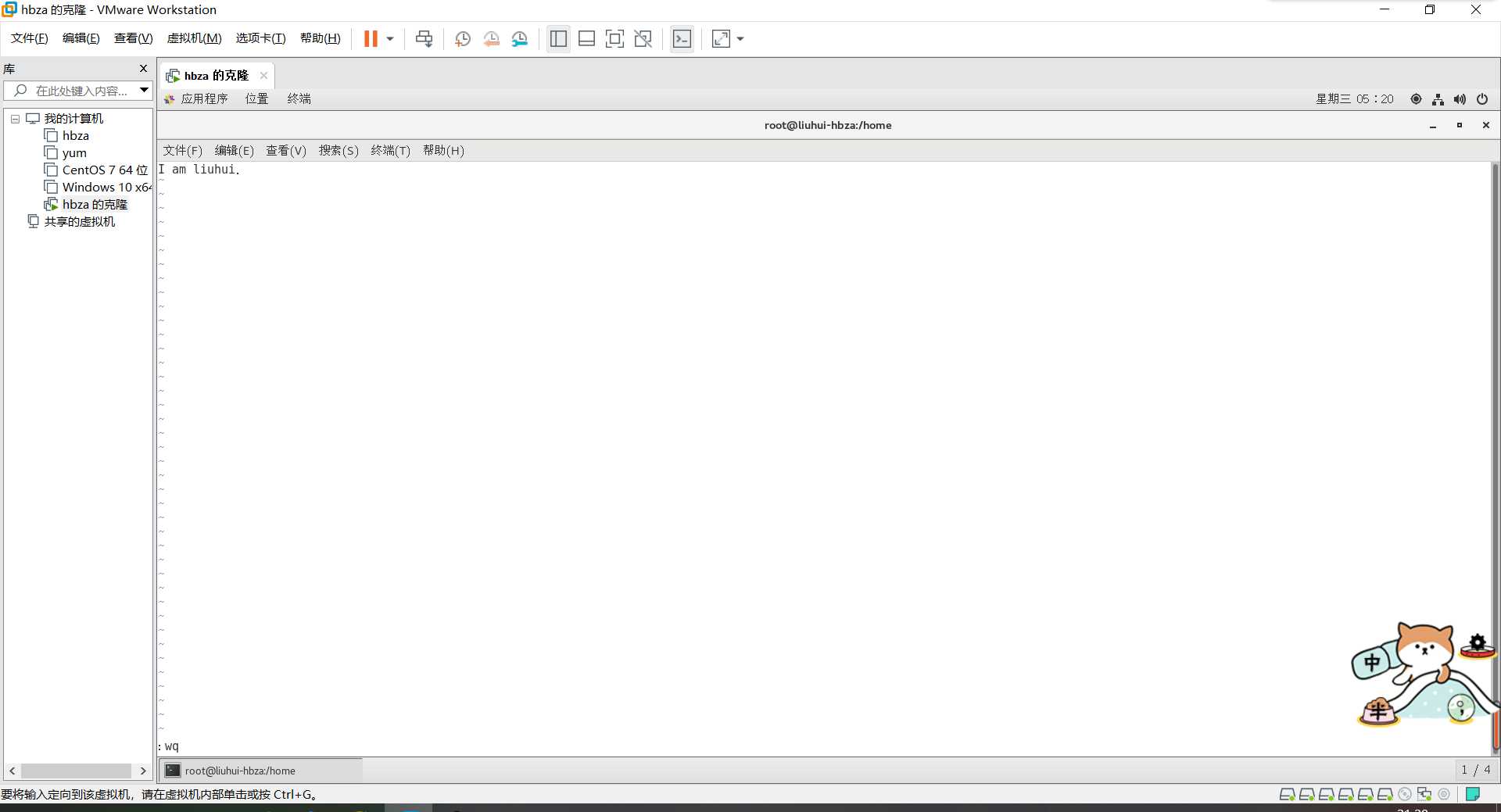Click the teal message log icon

pyautogui.click(x=1473, y=795)
